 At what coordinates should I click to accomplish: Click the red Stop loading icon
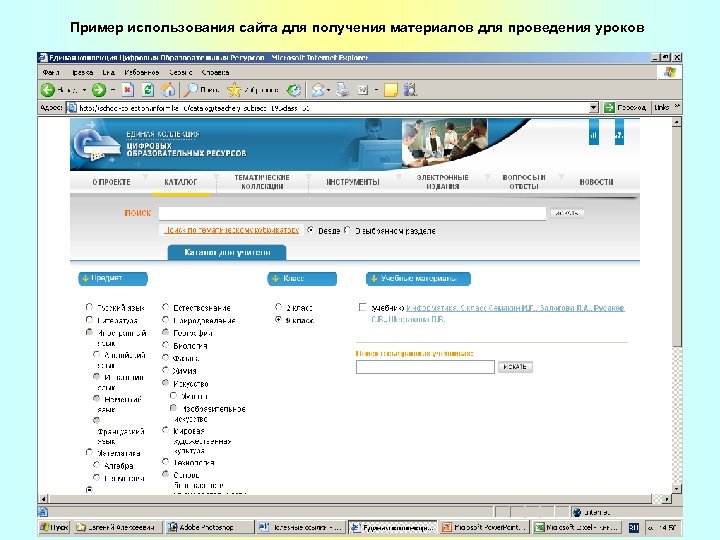pos(128,90)
